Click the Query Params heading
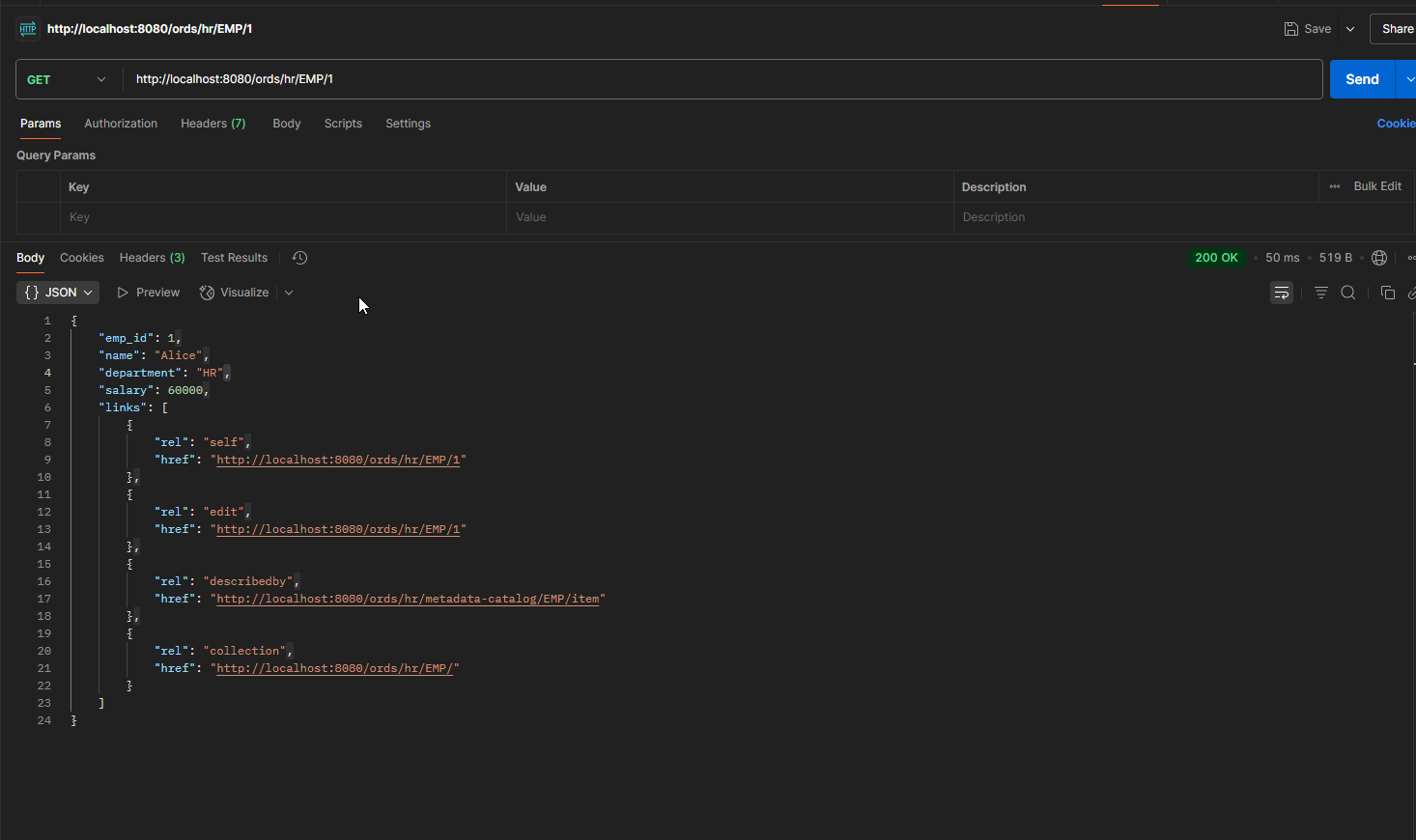 pos(56,155)
